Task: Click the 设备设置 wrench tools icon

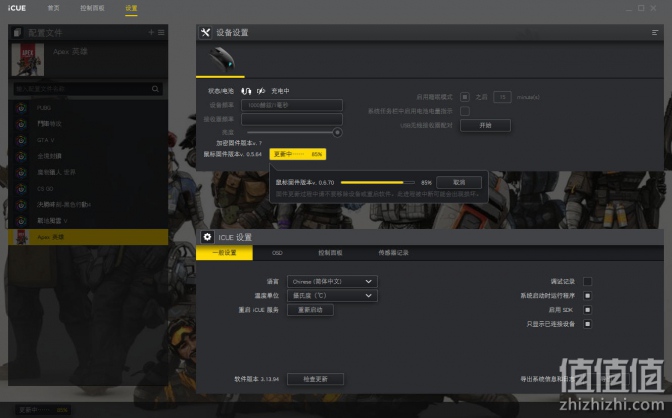Action: (205, 33)
